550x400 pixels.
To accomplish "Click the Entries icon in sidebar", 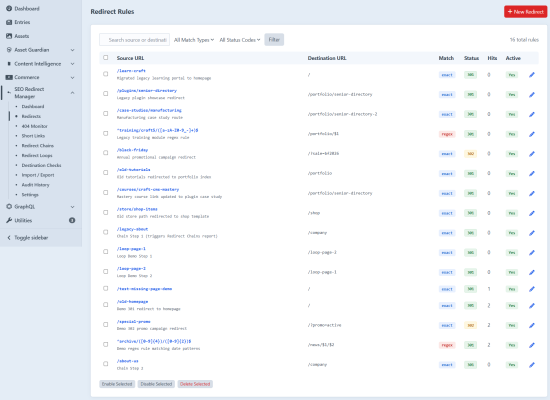I will pos(9,22).
